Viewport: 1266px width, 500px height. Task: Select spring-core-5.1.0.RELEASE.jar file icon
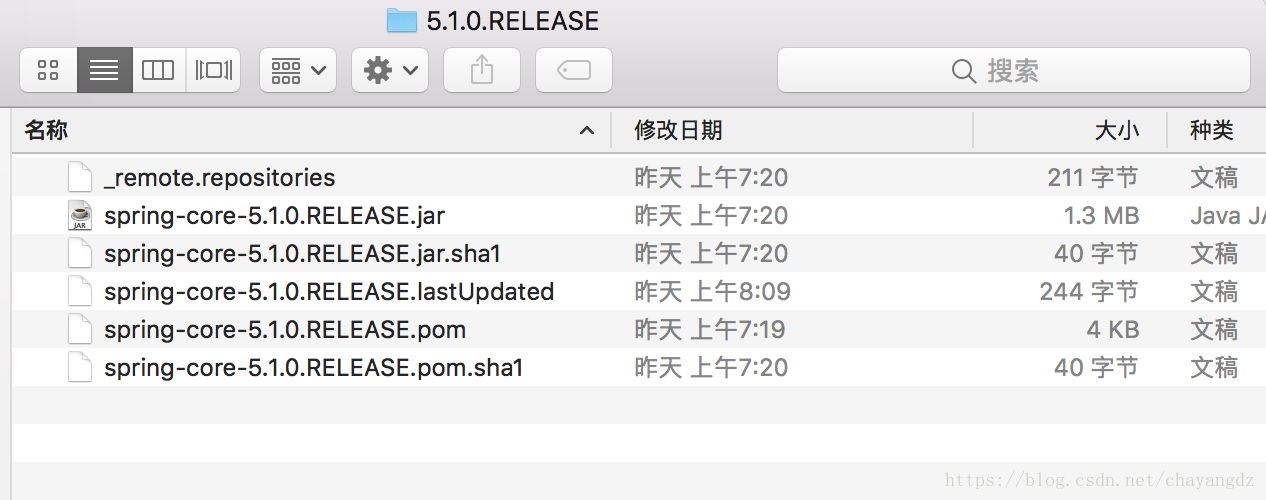(80, 216)
